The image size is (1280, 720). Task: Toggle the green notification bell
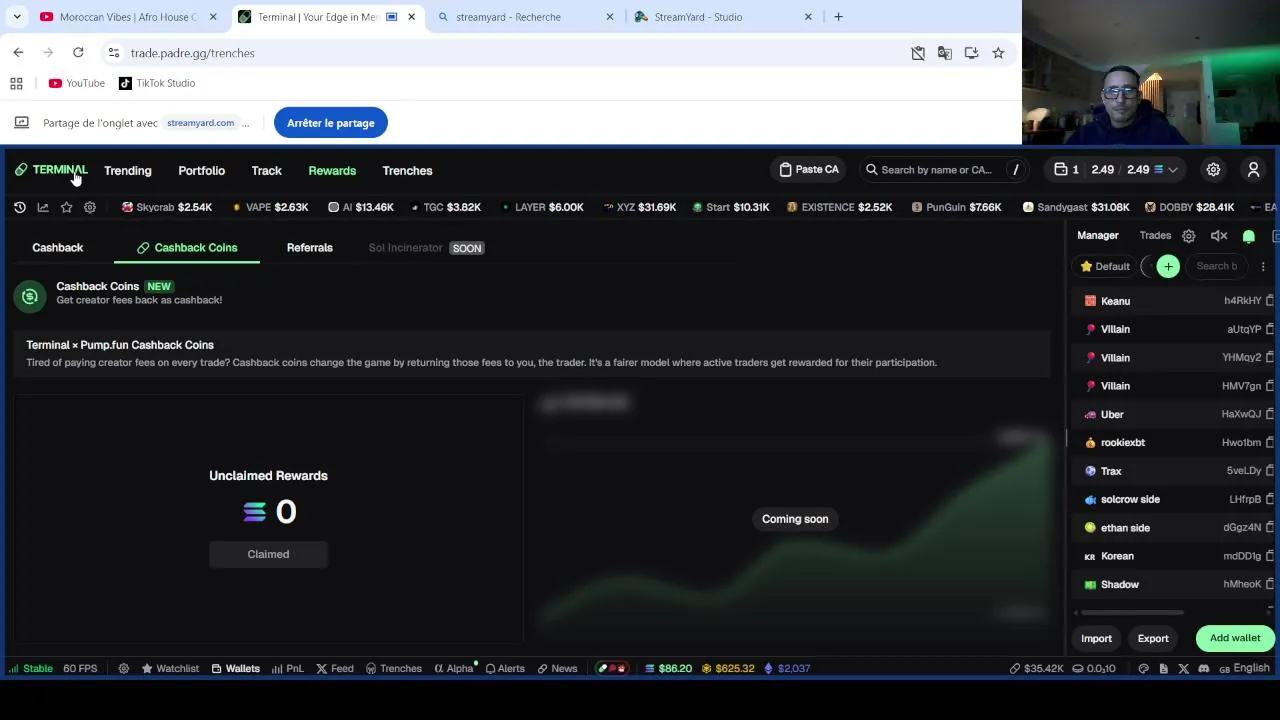[1249, 236]
